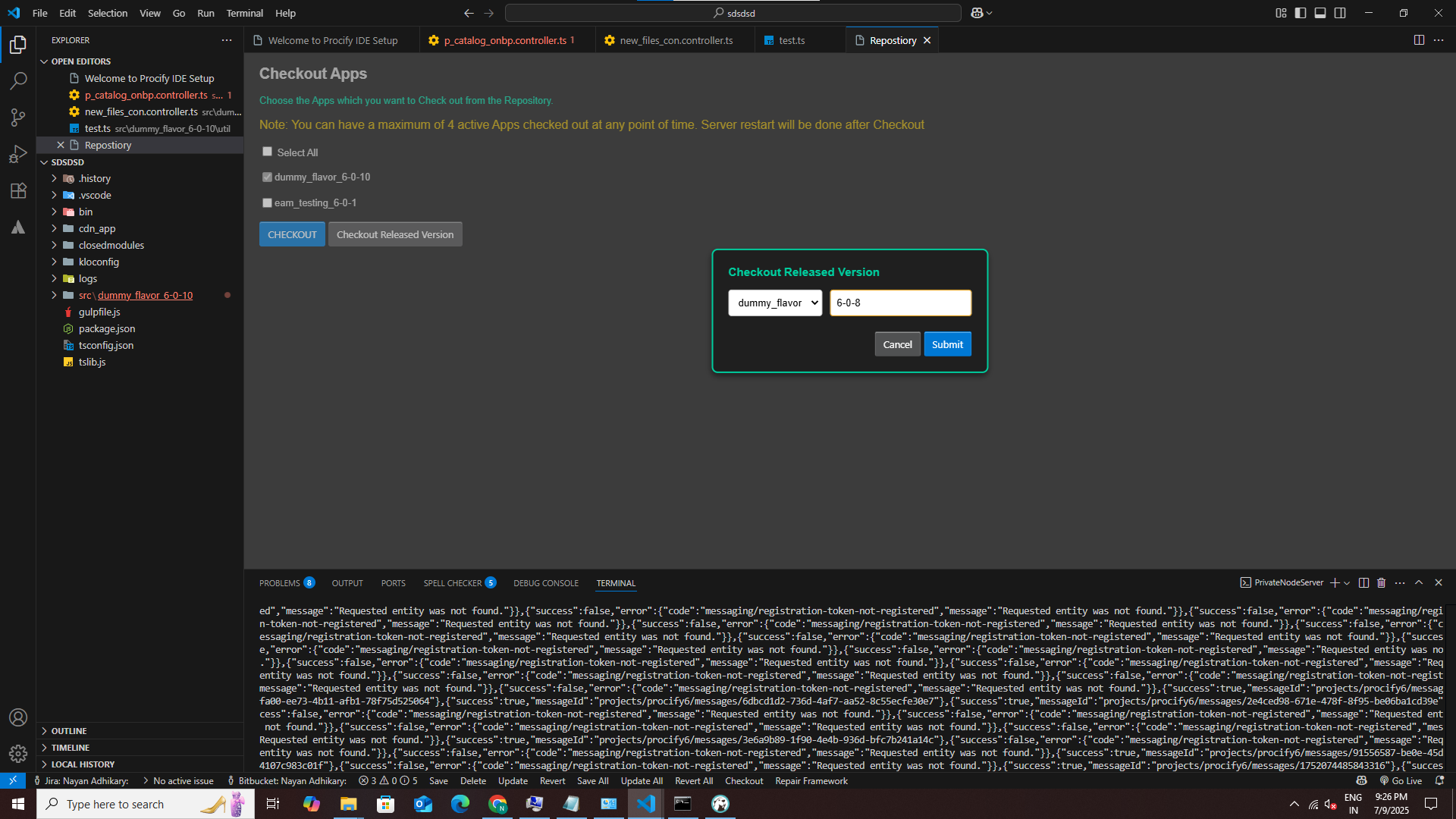Split the terminal panel
The height and width of the screenshot is (819, 1456).
point(1363,582)
